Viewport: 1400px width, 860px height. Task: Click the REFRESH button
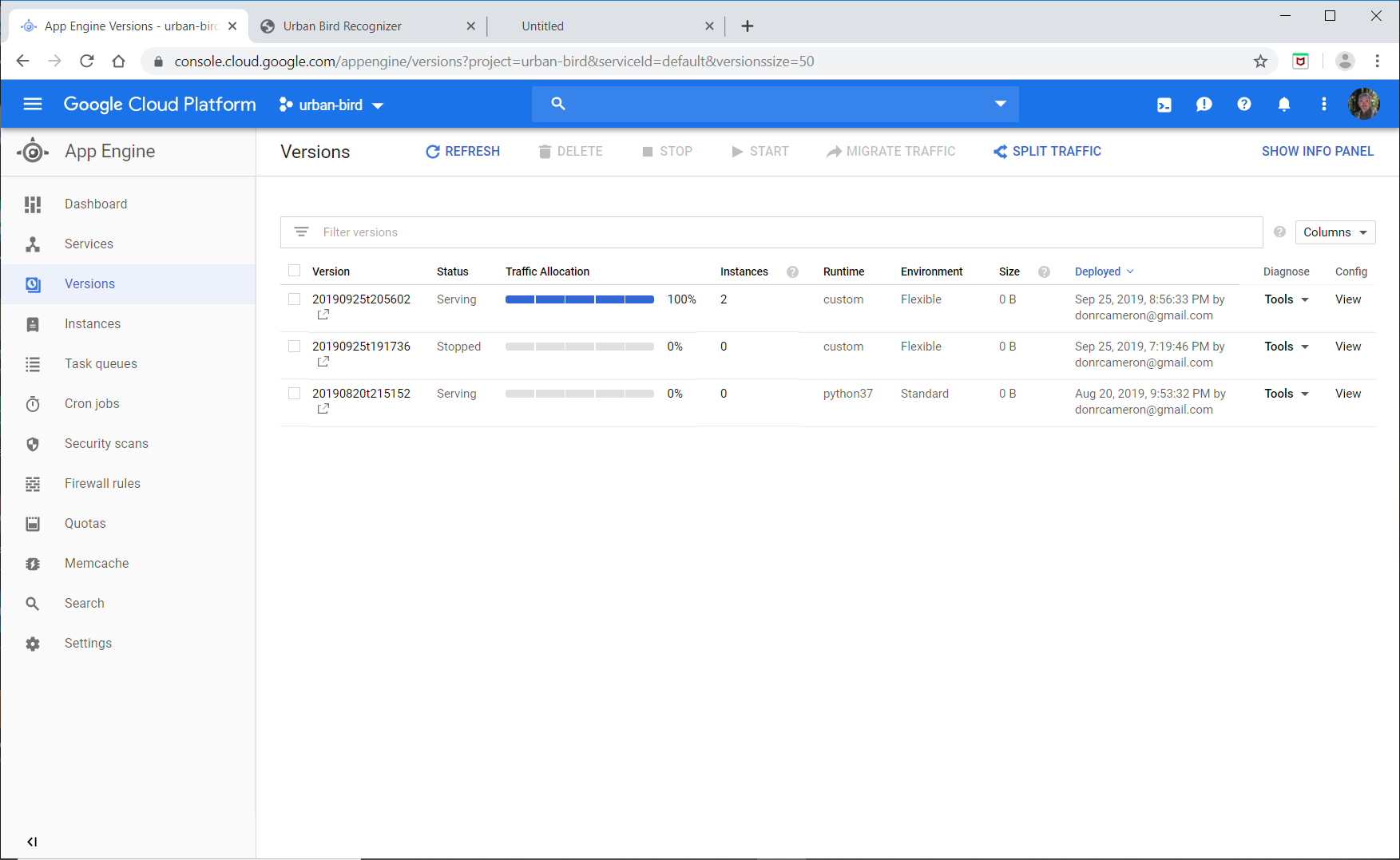[462, 152]
